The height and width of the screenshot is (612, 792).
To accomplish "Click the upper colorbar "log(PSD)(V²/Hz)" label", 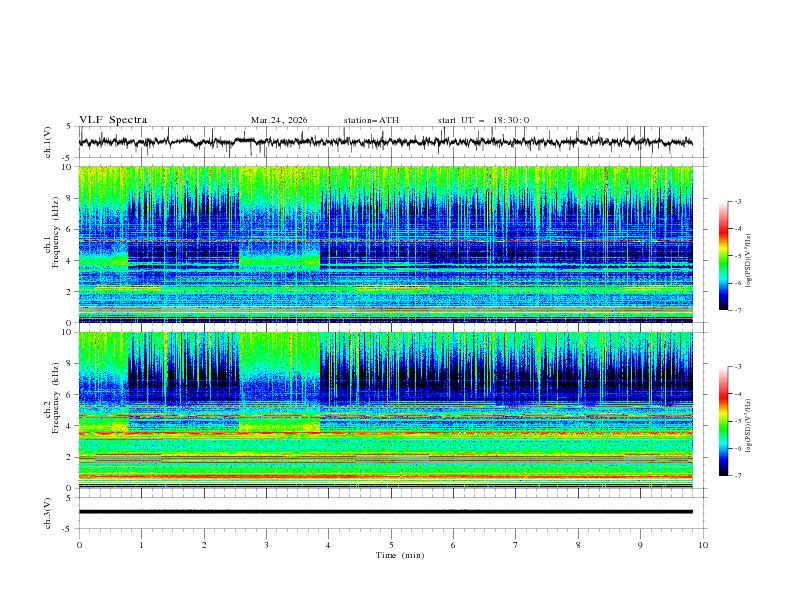I will [748, 261].
